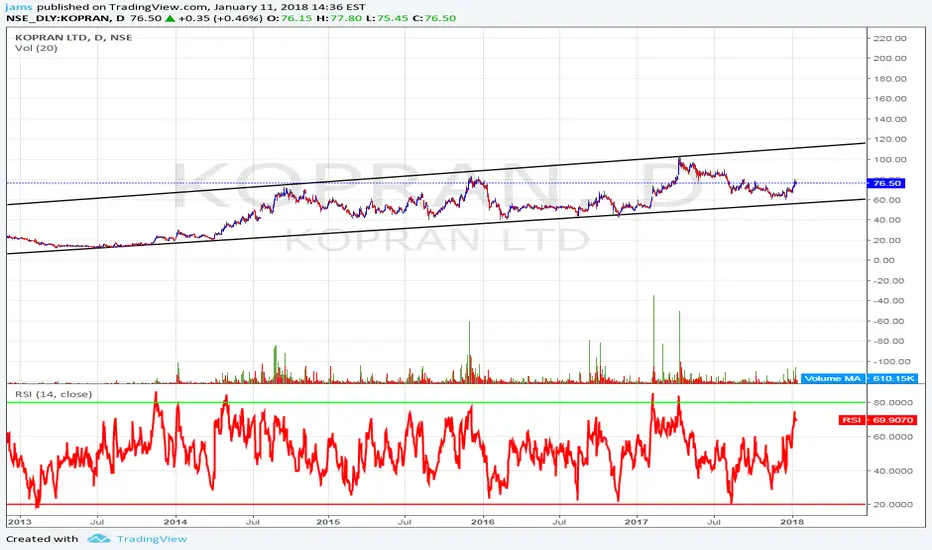Open the 'jams' author link
932x550 pixels.
[x=18, y=7]
